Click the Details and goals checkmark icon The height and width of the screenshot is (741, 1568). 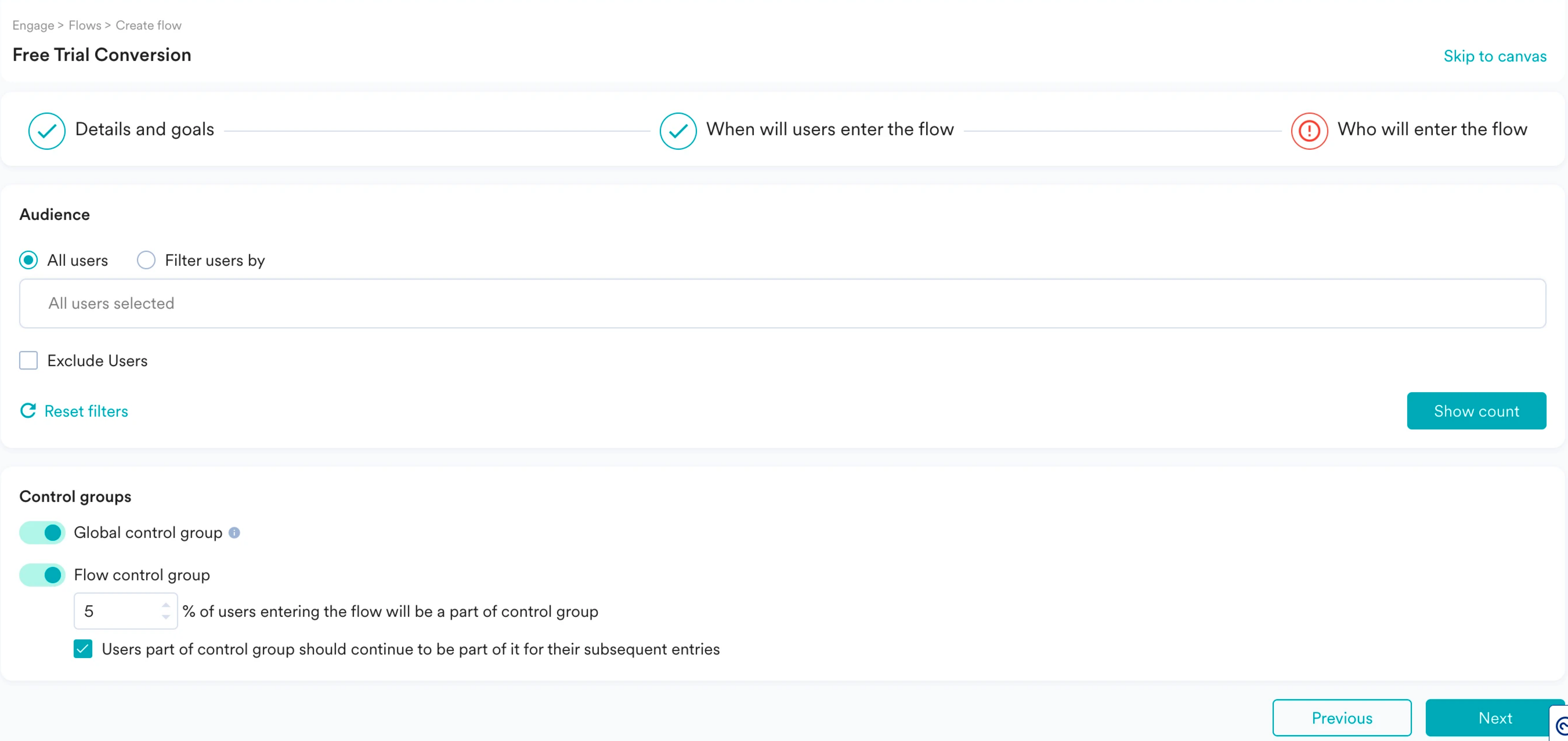[x=47, y=130]
